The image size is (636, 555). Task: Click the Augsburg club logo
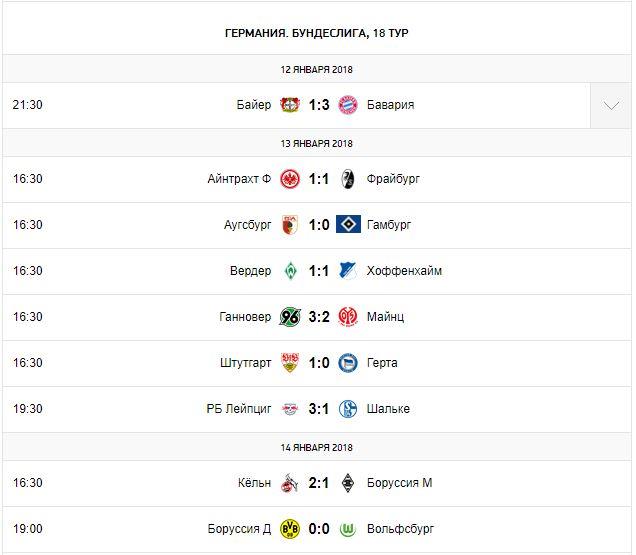tap(290, 225)
